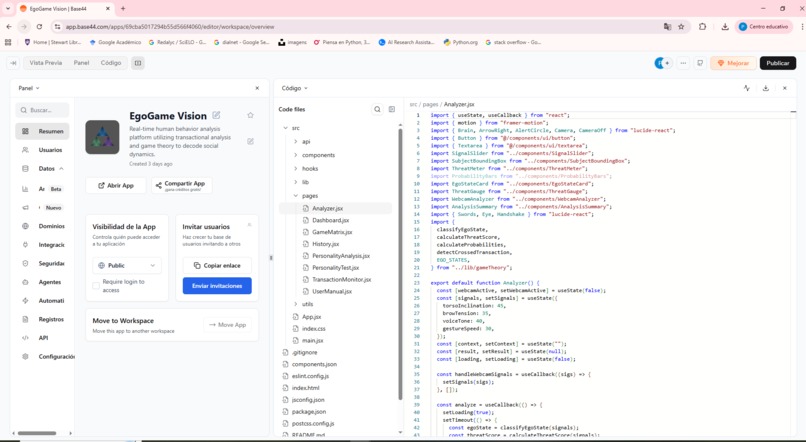The height and width of the screenshot is (442, 806).
Task: Close the Panel pane
Action: click(x=257, y=88)
